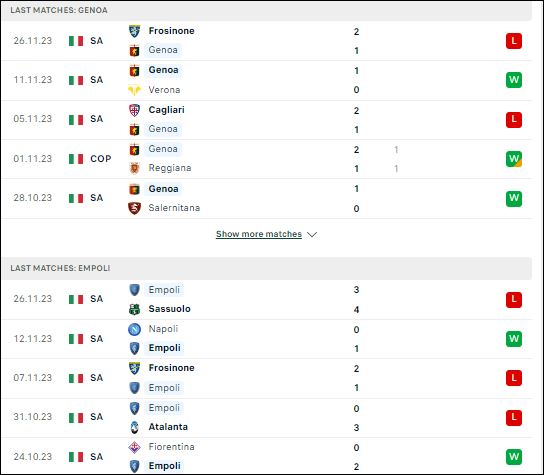This screenshot has width=544, height=475.
Task: Click the red L badge for Frosinone vs Genoa
Action: tap(514, 41)
